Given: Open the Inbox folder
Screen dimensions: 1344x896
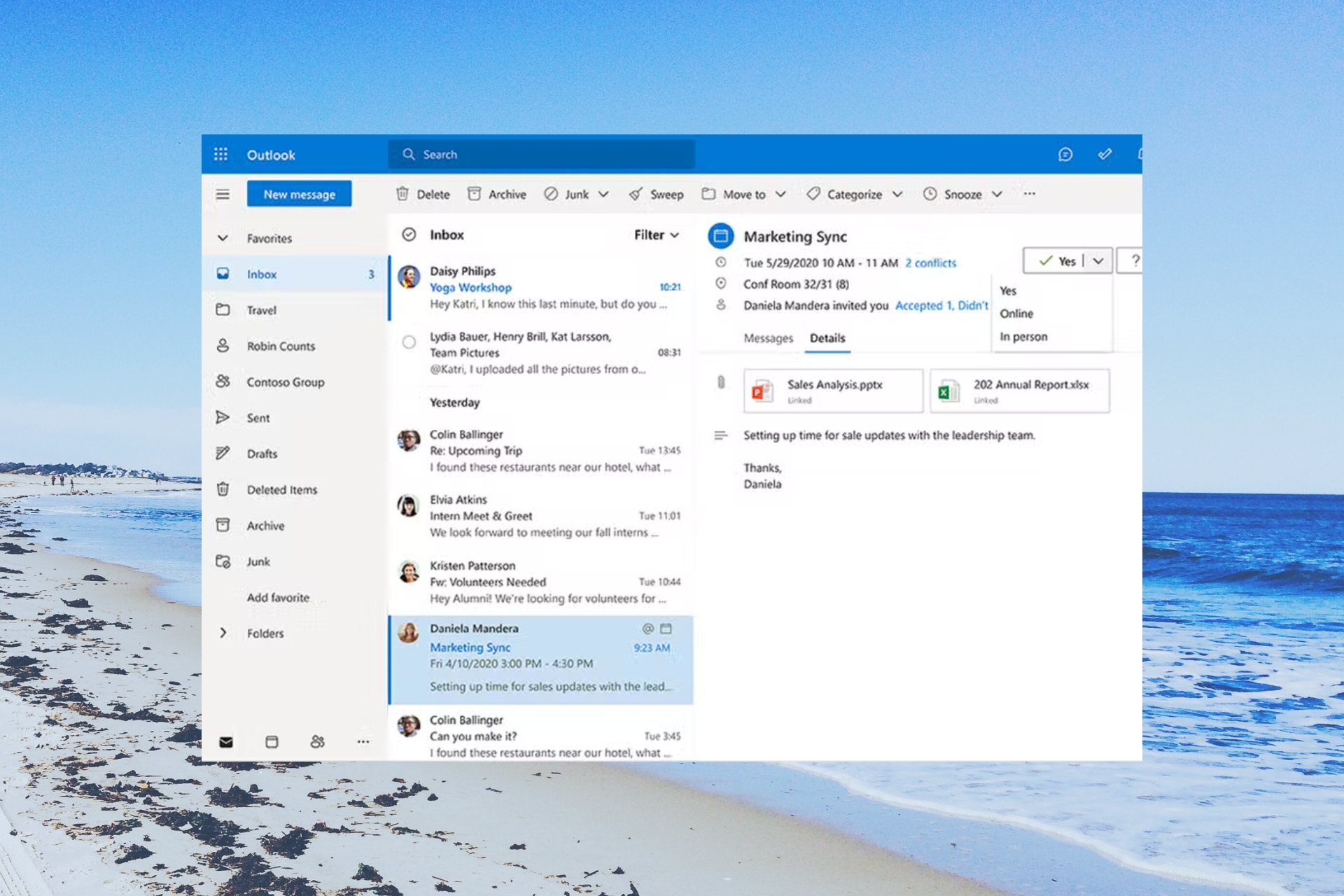Looking at the screenshot, I should pyautogui.click(x=295, y=274).
